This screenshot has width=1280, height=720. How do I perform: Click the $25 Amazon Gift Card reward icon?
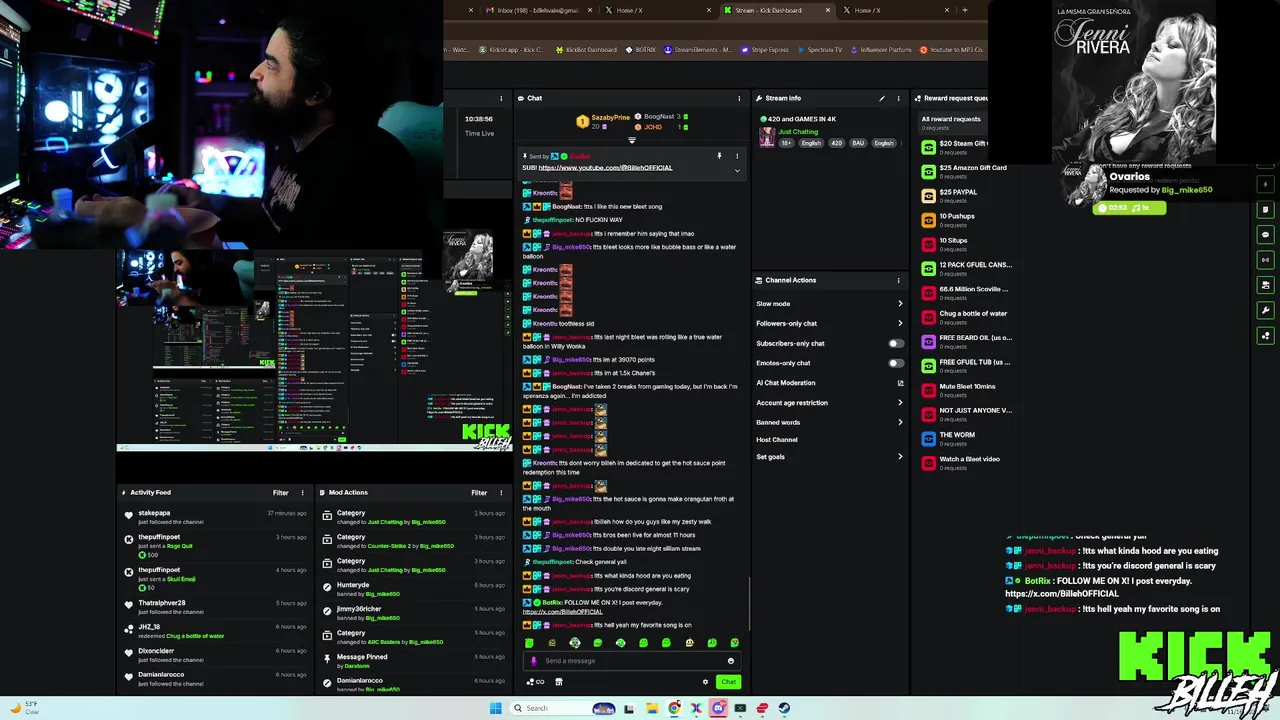[928, 171]
